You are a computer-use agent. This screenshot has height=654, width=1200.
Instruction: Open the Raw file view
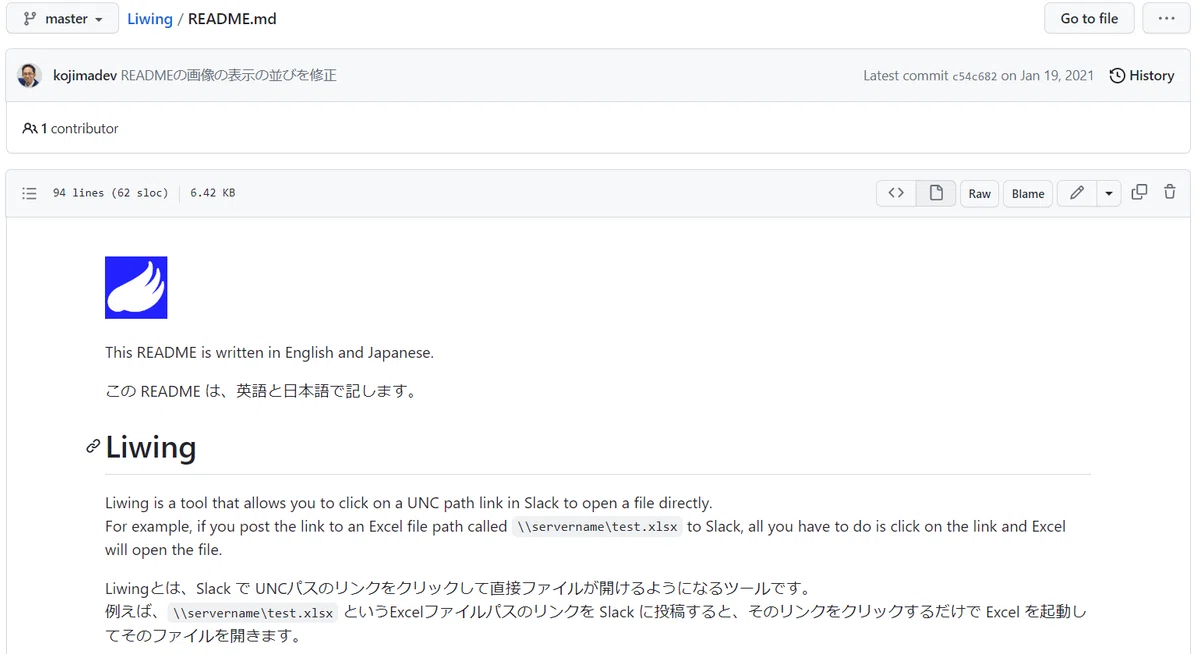pos(980,193)
